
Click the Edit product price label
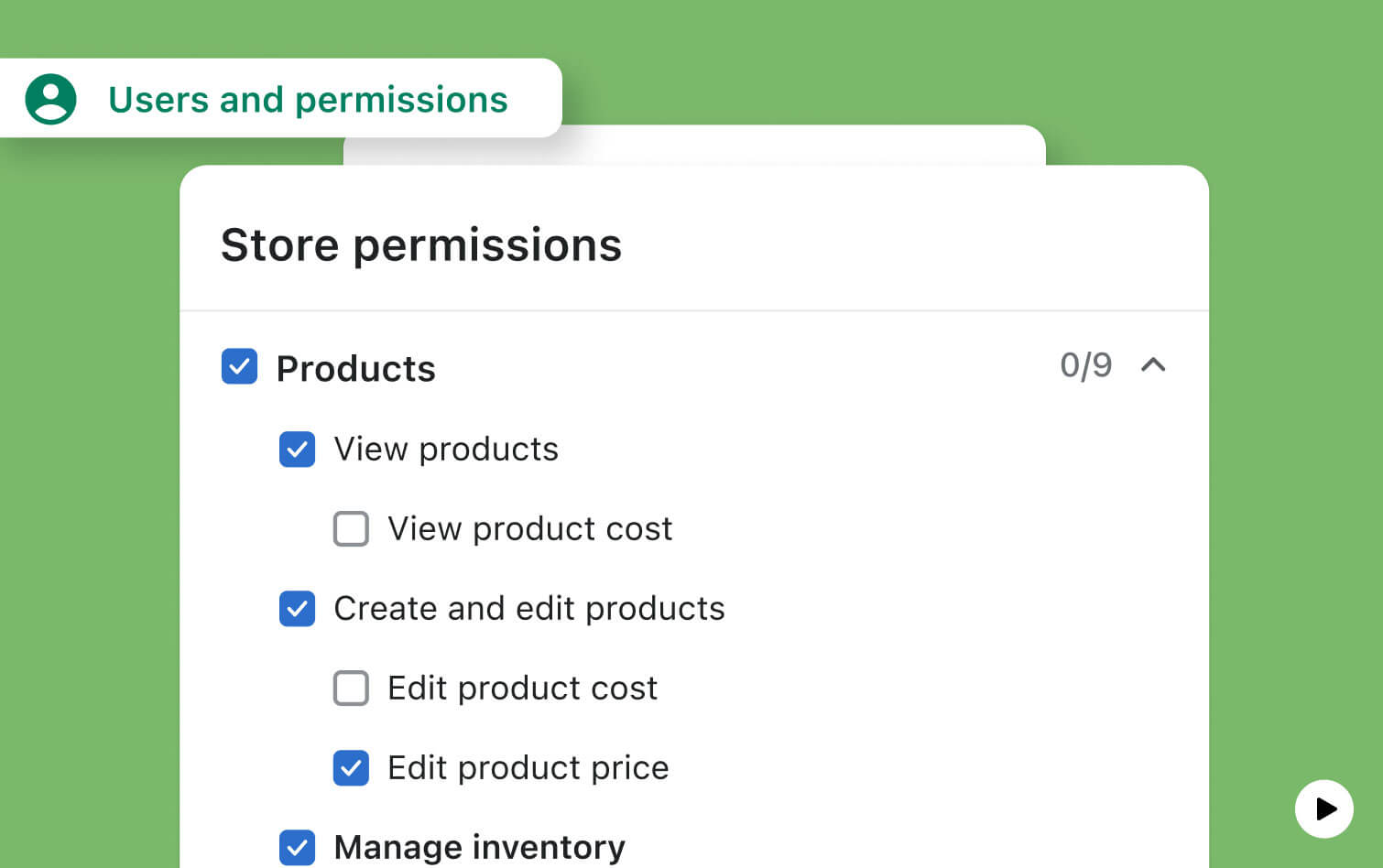(528, 768)
